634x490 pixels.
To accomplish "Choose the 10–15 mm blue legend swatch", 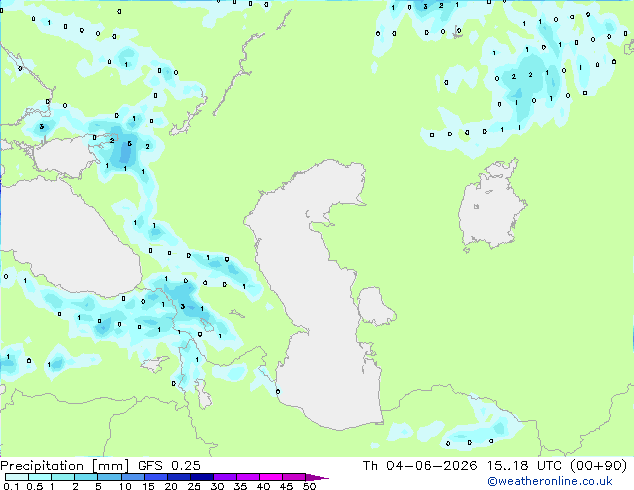I will [x=133, y=477].
